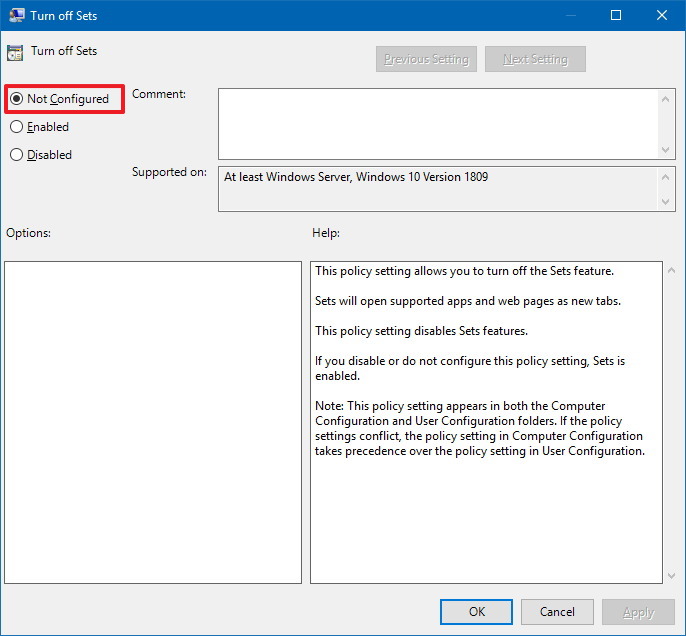This screenshot has width=686, height=636.
Task: Click the Turn off Sets policy icon
Action: 15,52
